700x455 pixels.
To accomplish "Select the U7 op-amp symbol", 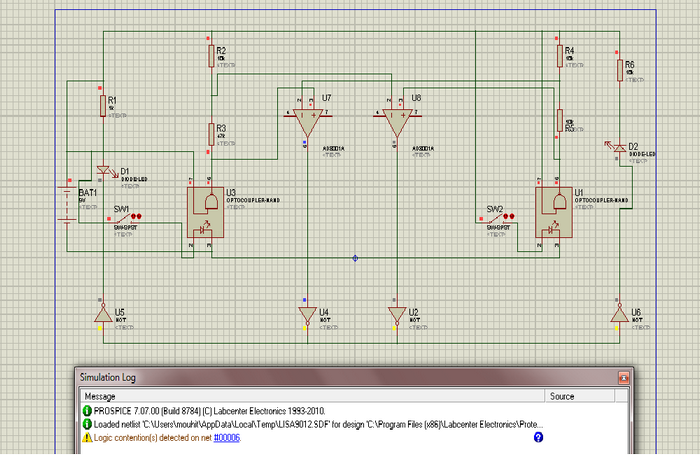I will pyautogui.click(x=307, y=122).
